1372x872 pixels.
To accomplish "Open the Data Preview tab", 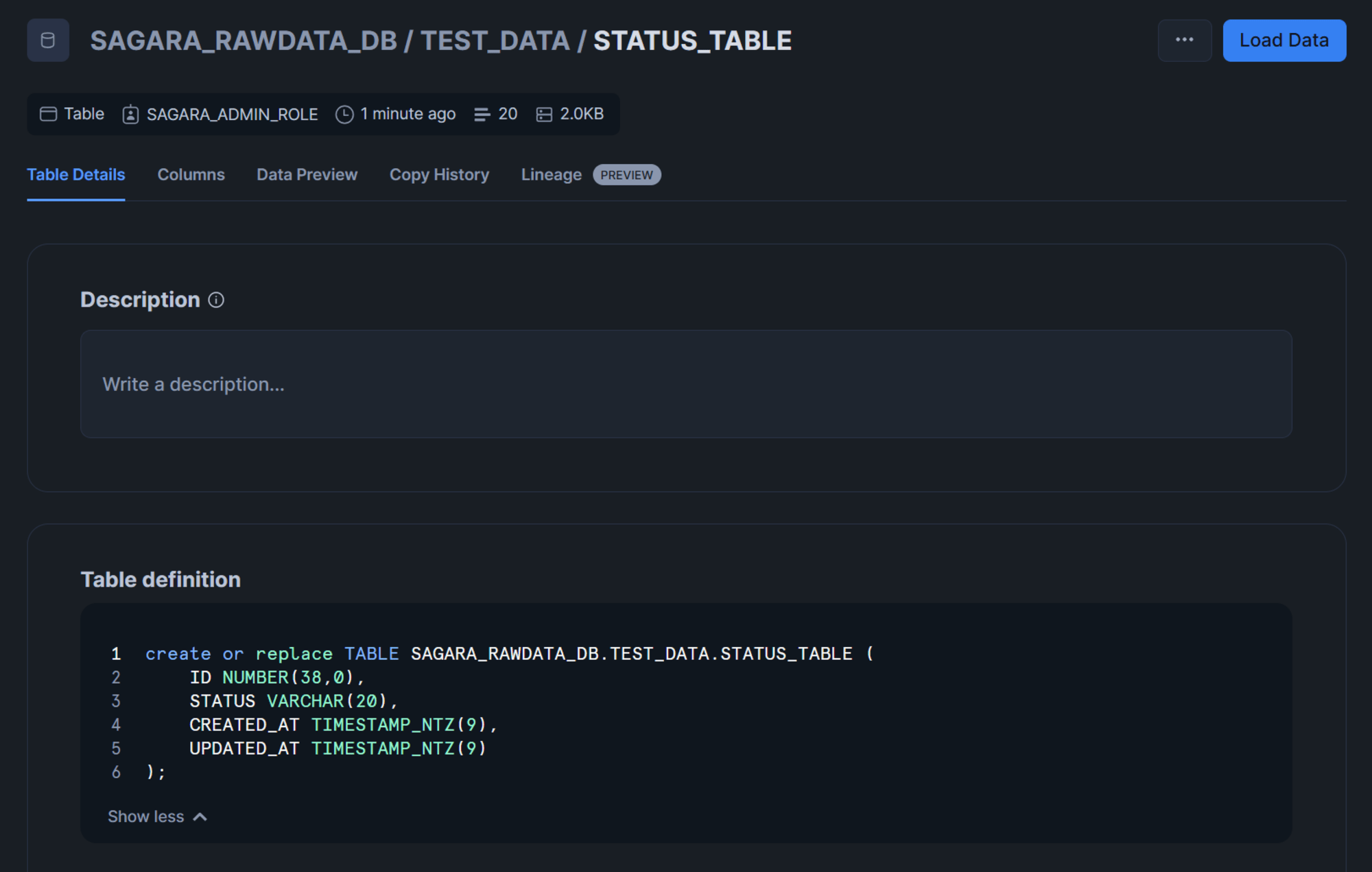I will click(307, 175).
